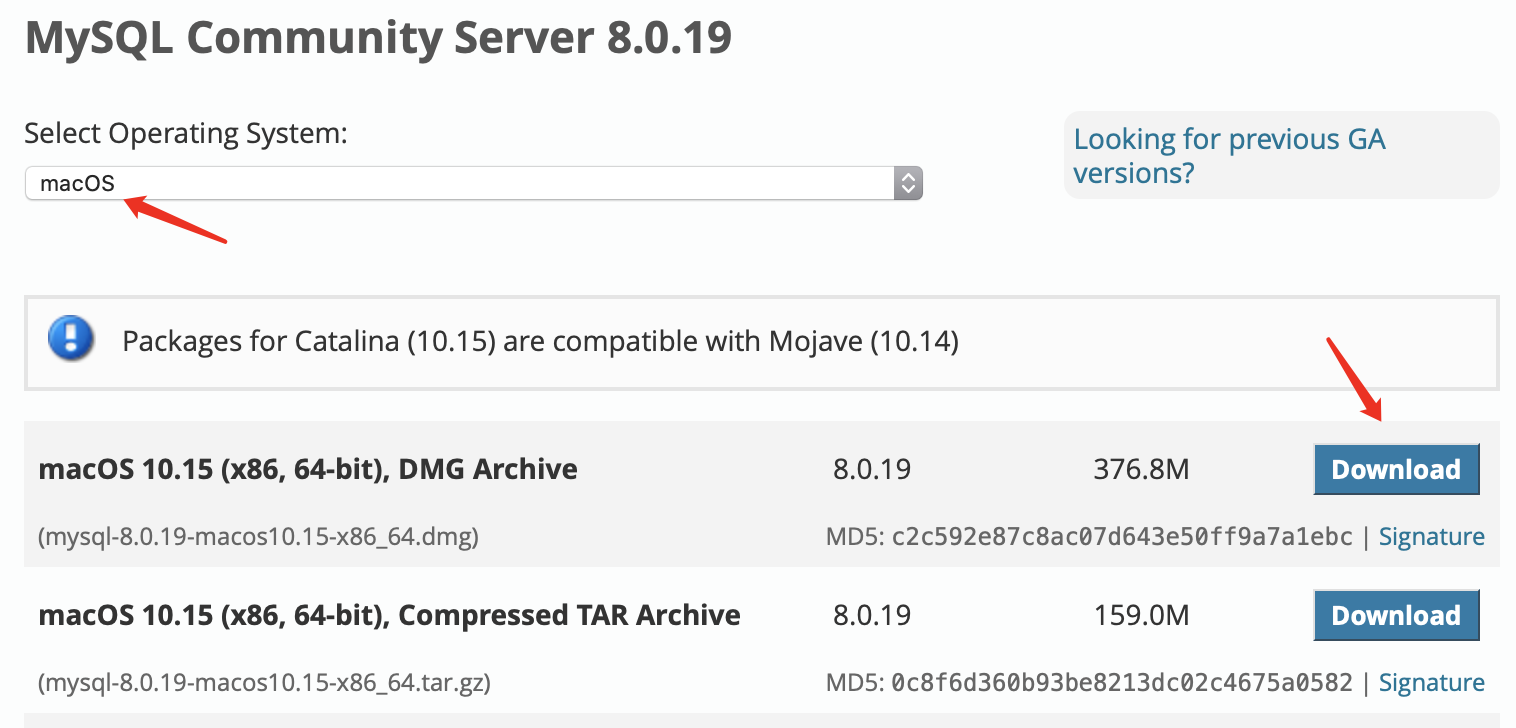
Task: Click the MySQL Community Server 8.0.19 heading
Action: tap(378, 38)
